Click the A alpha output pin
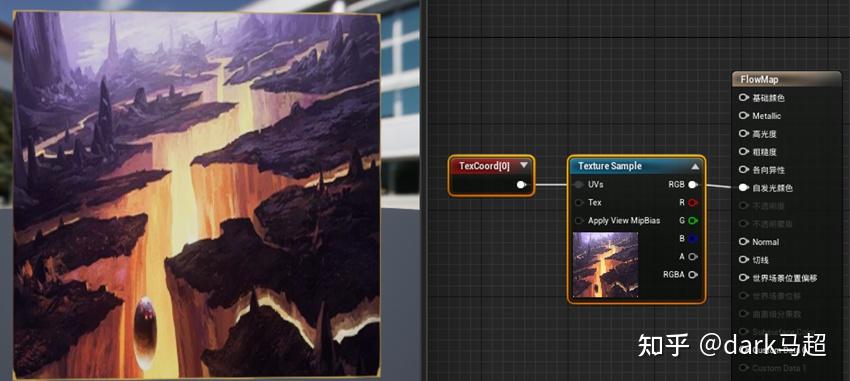The width and height of the screenshot is (850, 381). tap(692, 256)
